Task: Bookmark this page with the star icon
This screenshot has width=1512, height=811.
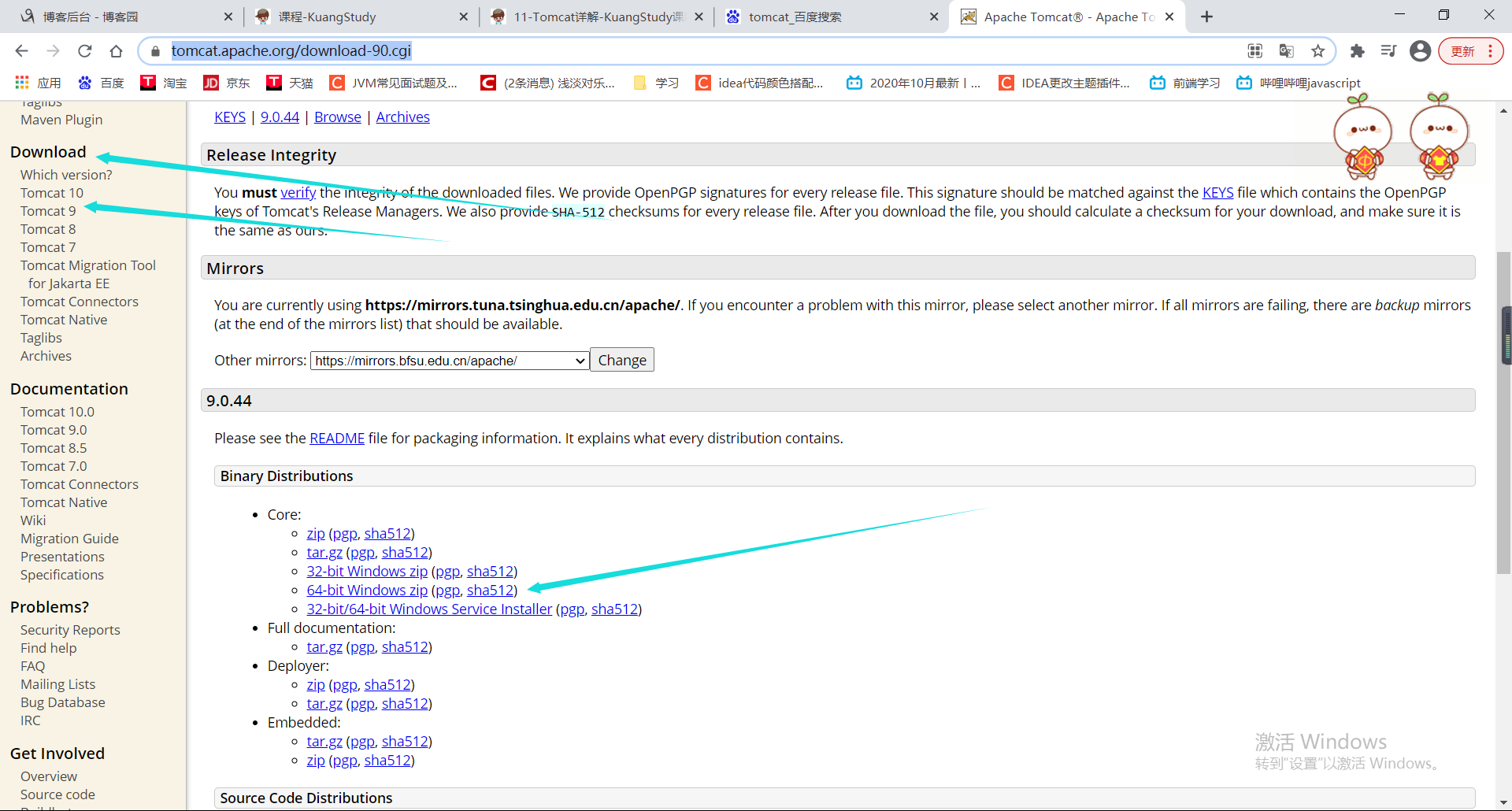Action: pos(1317,51)
